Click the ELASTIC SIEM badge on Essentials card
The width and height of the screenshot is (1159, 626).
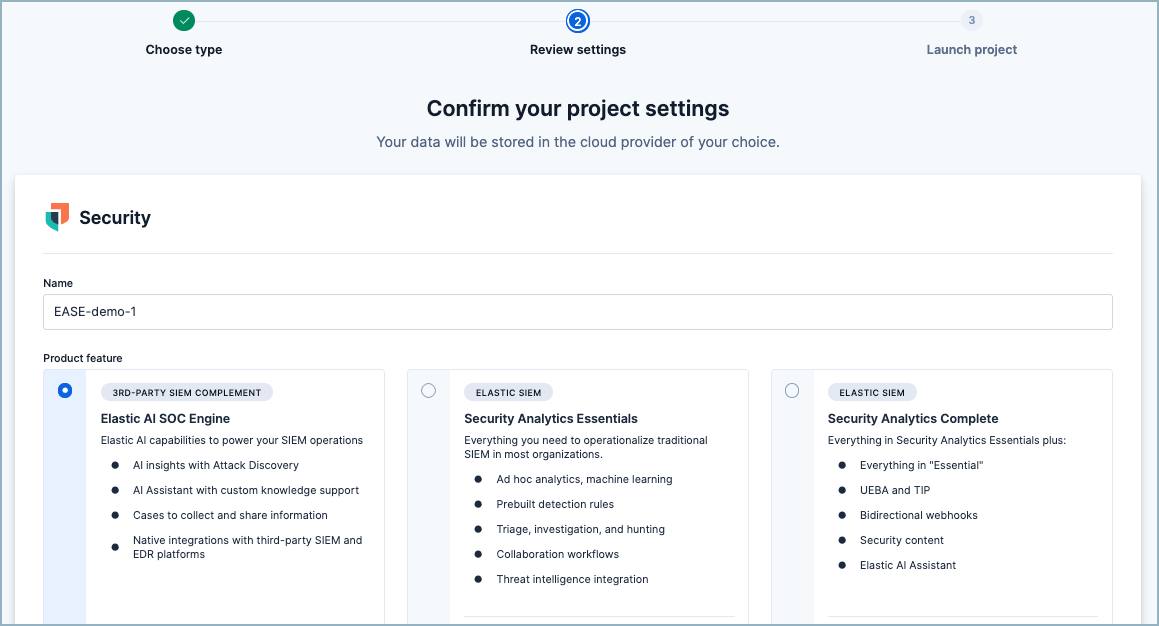(x=508, y=392)
